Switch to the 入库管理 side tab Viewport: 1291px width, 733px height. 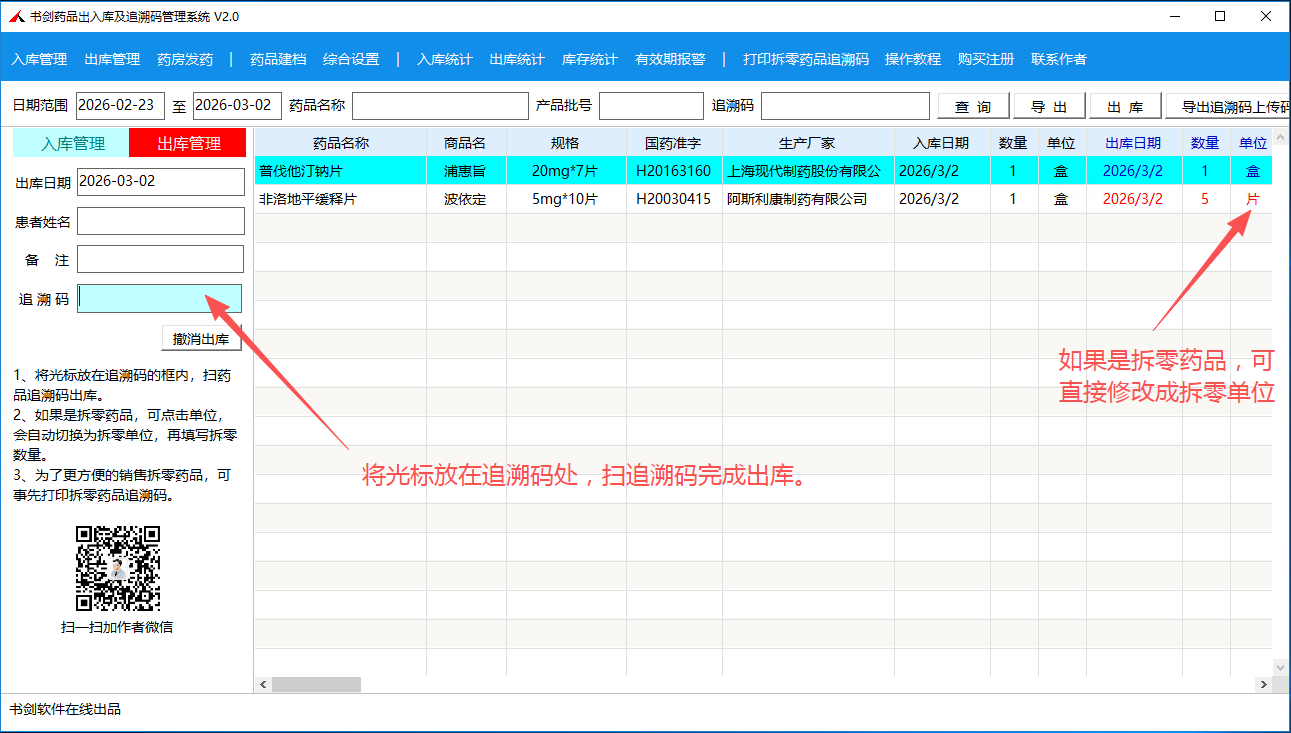pyautogui.click(x=72, y=143)
